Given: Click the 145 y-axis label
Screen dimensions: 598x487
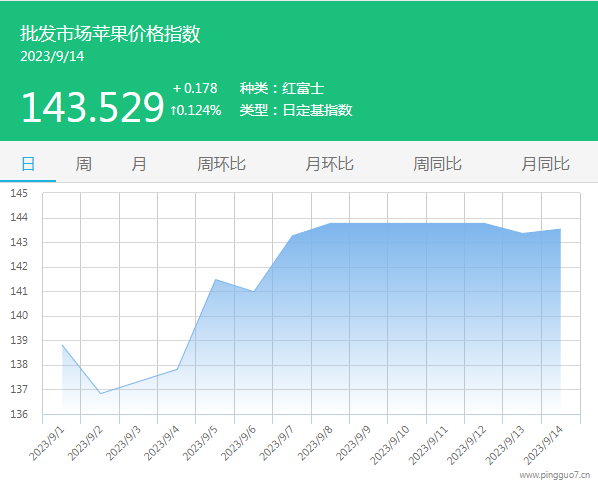Looking at the screenshot, I should [x=19, y=193].
